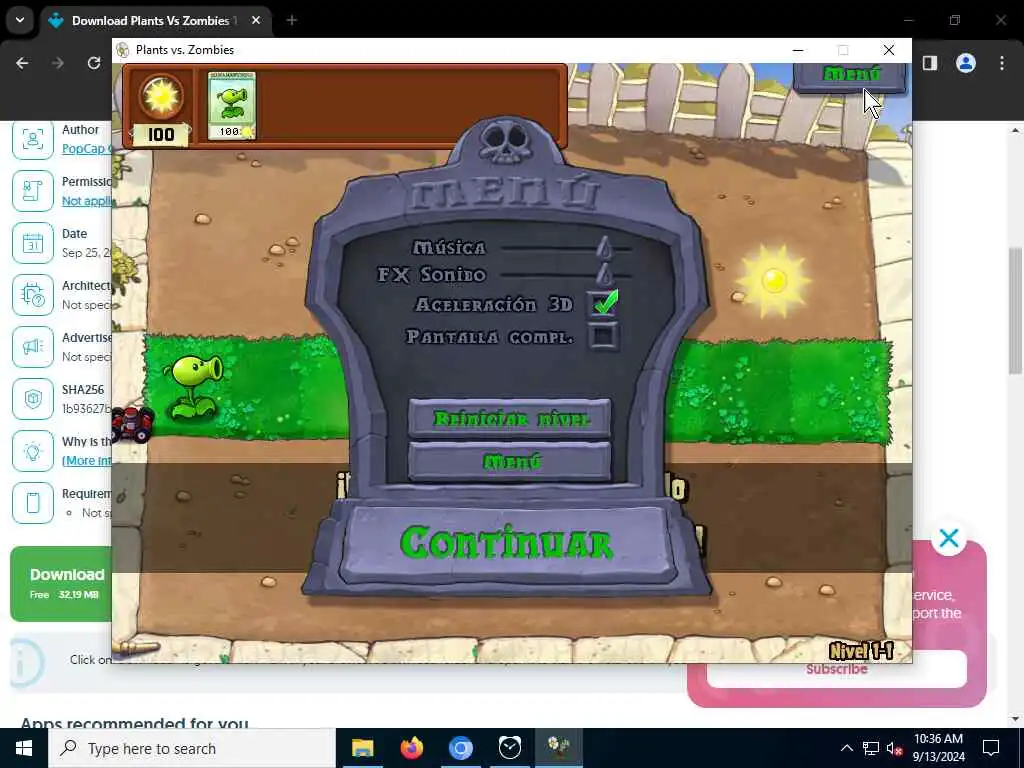Screen dimensions: 1024x768
Task: Click the Chrome back arrow
Action: (x=22, y=63)
